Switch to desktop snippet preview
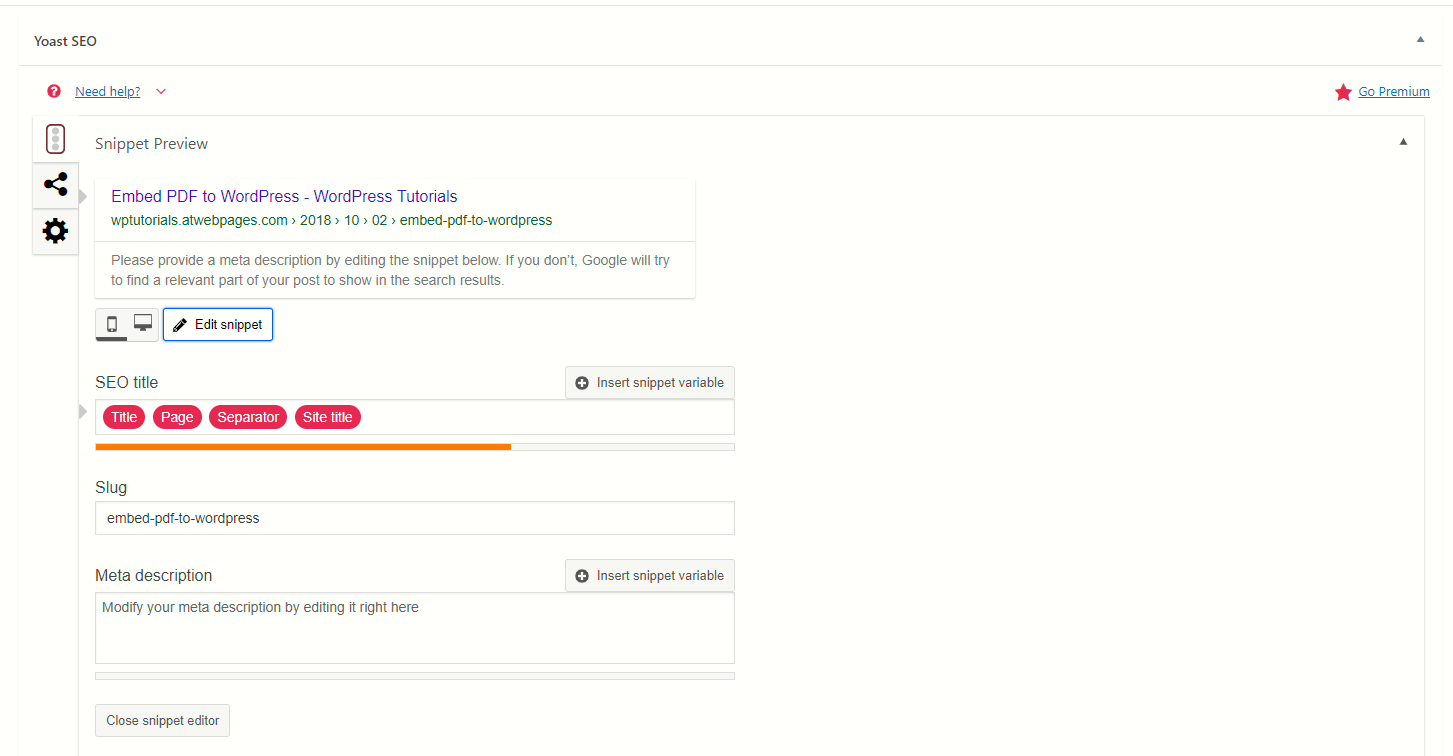Screen dimensions: 1453x756 point(143,324)
